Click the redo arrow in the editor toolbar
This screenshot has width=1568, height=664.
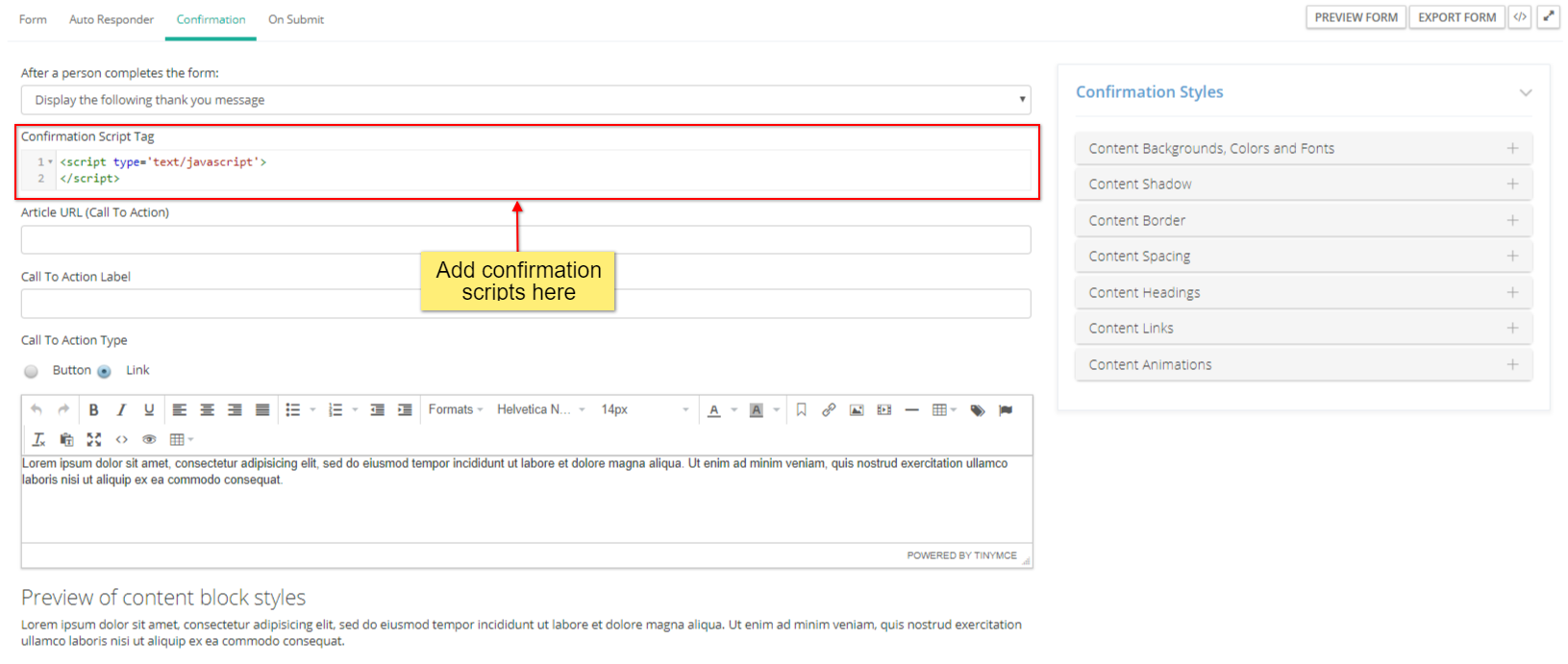63,410
